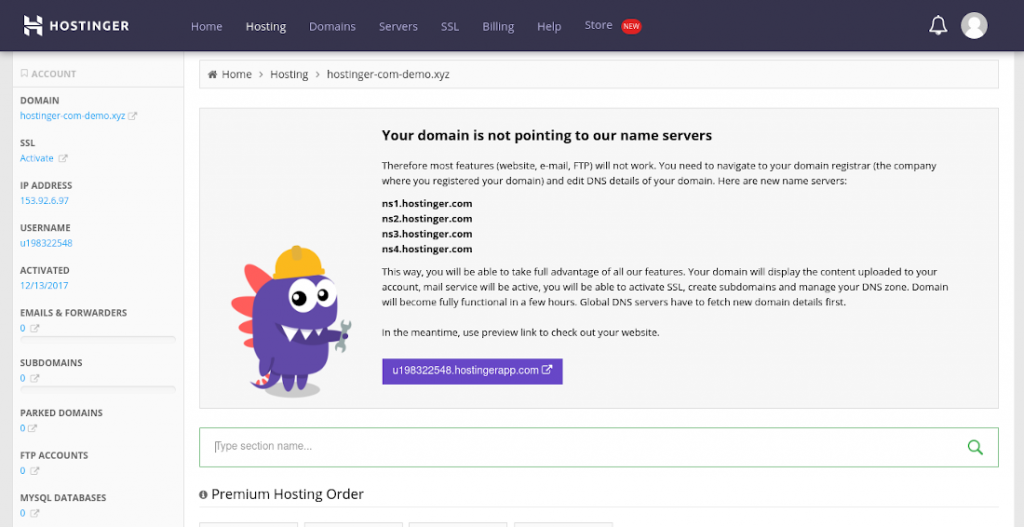Screen dimensions: 1024x527
Task: Click external link icon next to SSL Activate
Action: click(63, 158)
